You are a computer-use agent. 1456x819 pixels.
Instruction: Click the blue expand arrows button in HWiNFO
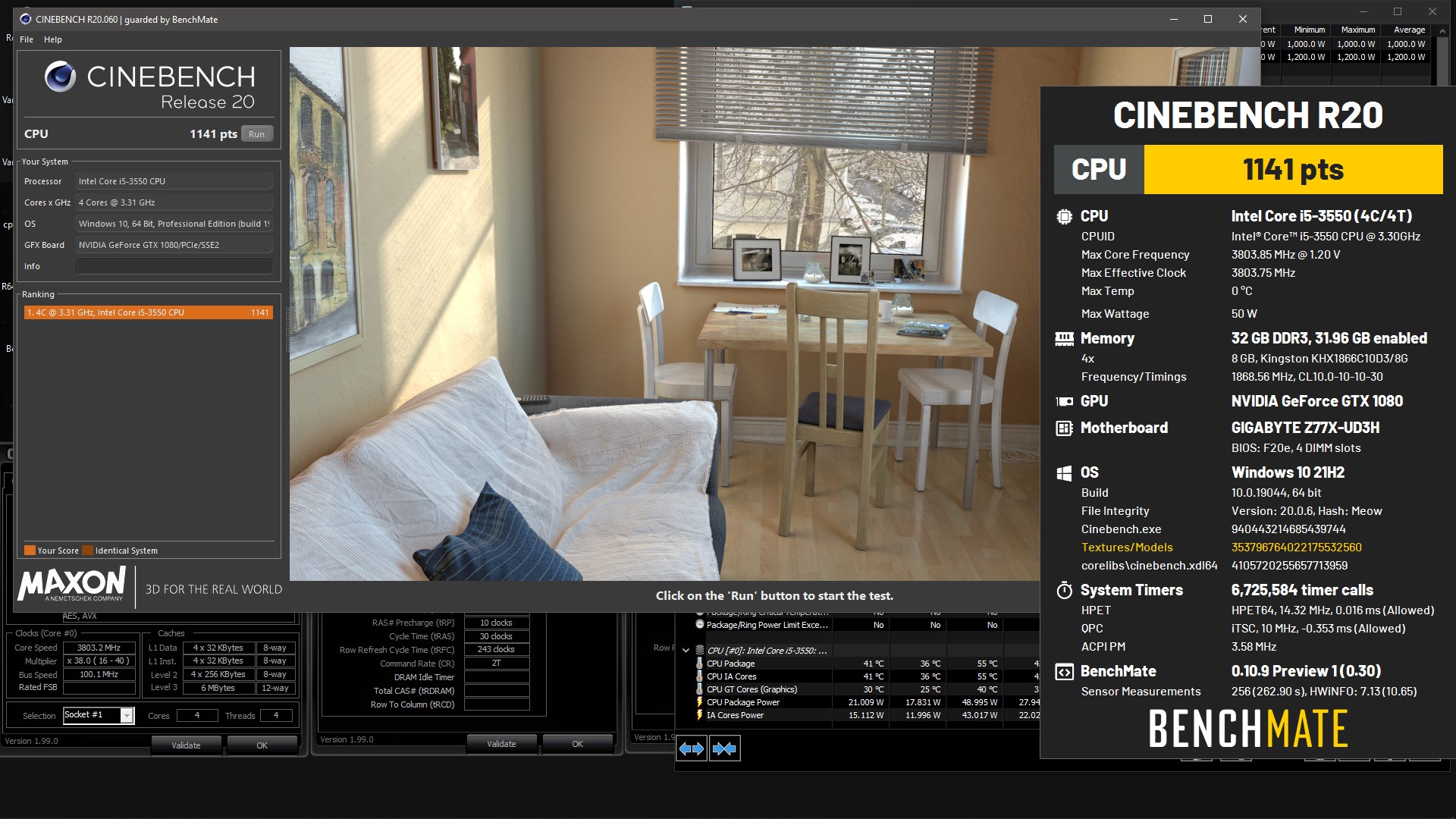click(x=692, y=749)
